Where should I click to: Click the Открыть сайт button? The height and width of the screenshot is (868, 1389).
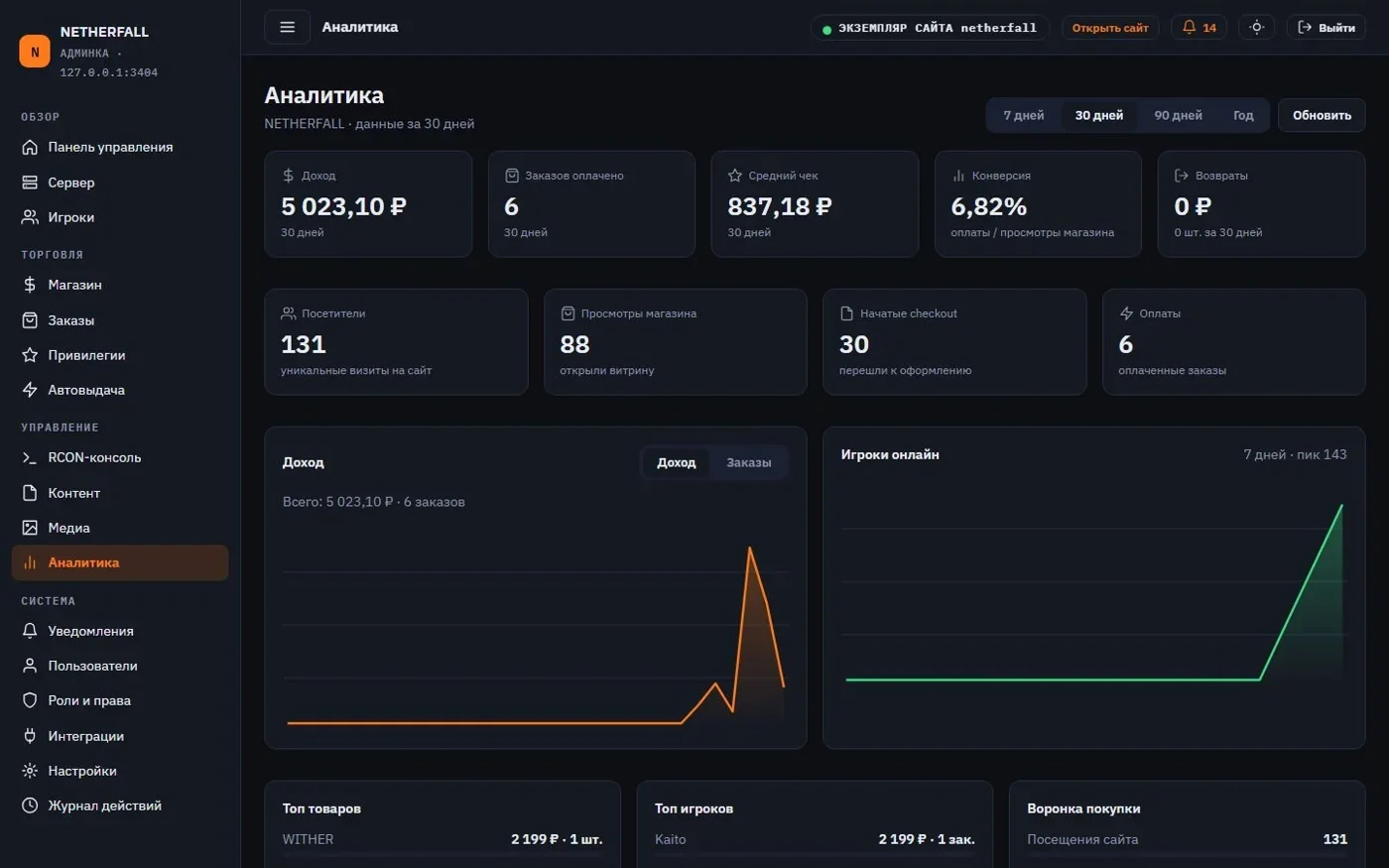click(1110, 28)
